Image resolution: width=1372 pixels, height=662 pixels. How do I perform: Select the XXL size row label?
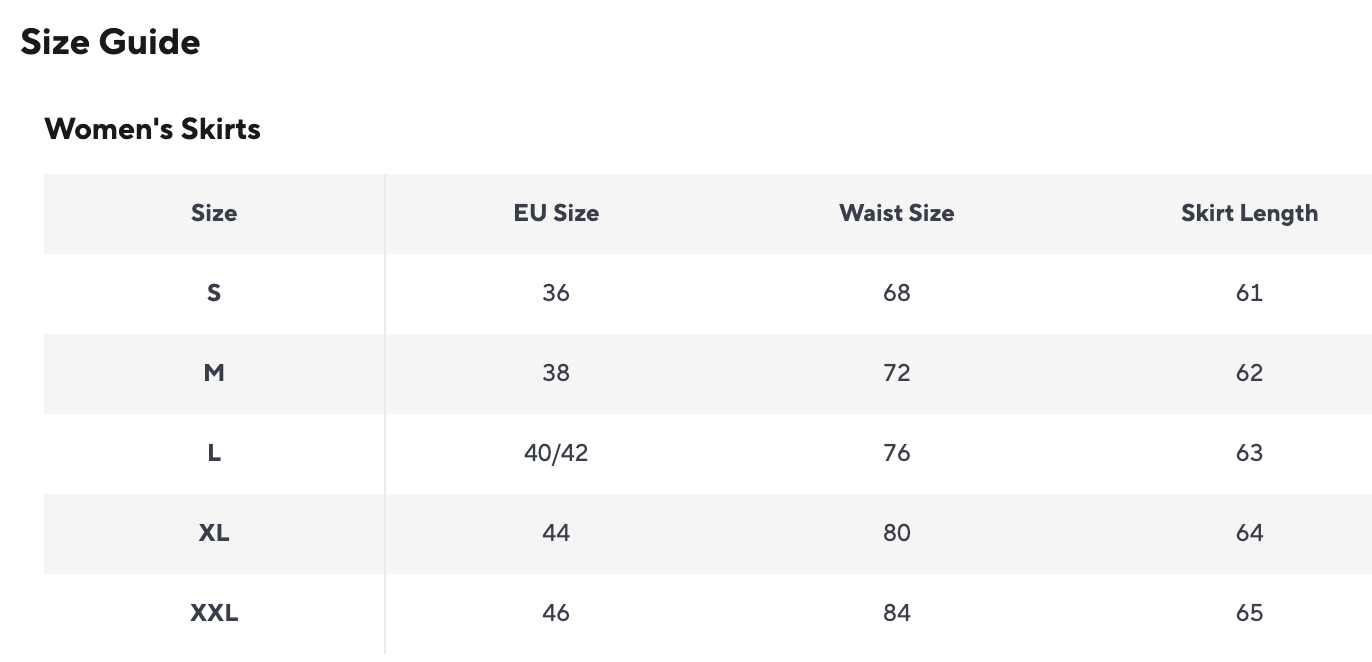[214, 613]
